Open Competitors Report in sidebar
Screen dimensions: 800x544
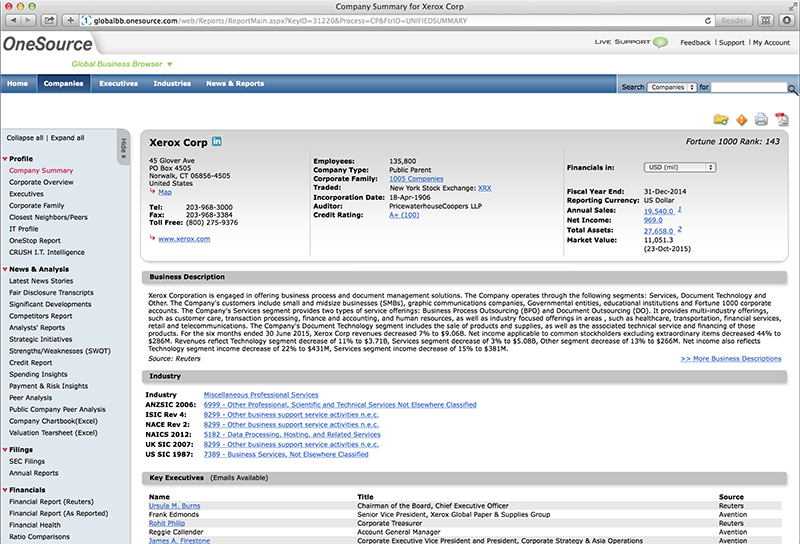click(x=41, y=316)
